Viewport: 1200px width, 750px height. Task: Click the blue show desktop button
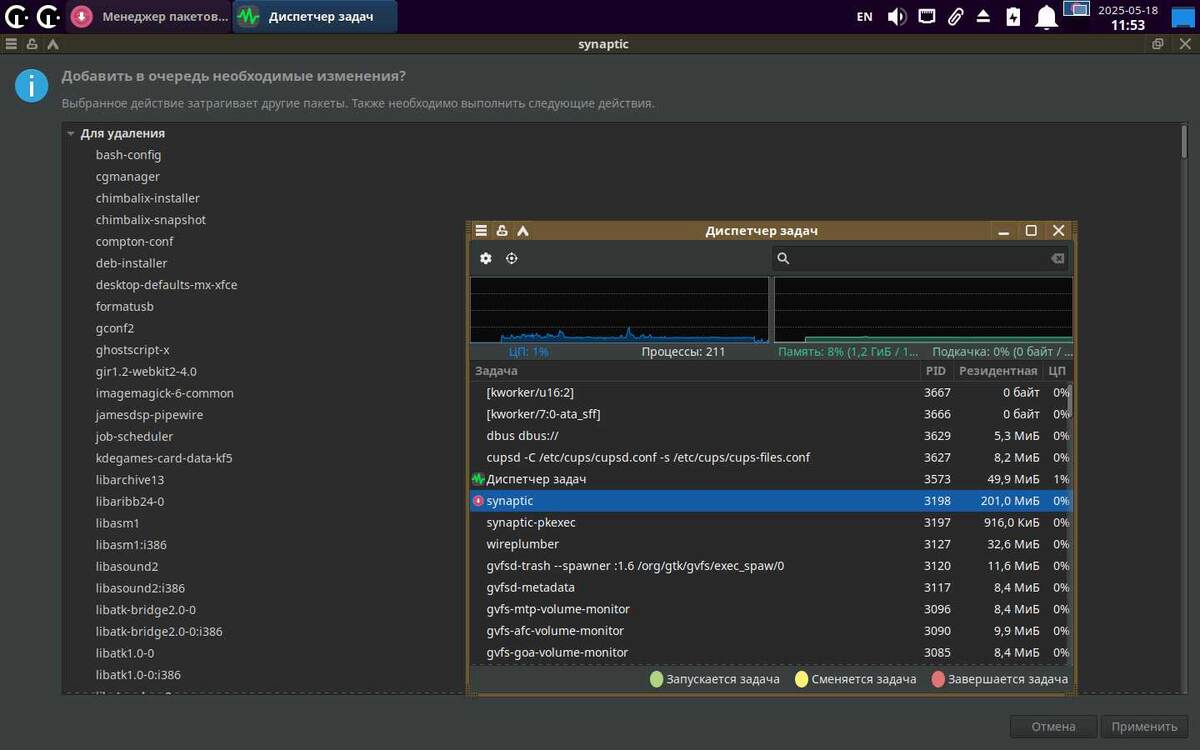[x=1183, y=16]
